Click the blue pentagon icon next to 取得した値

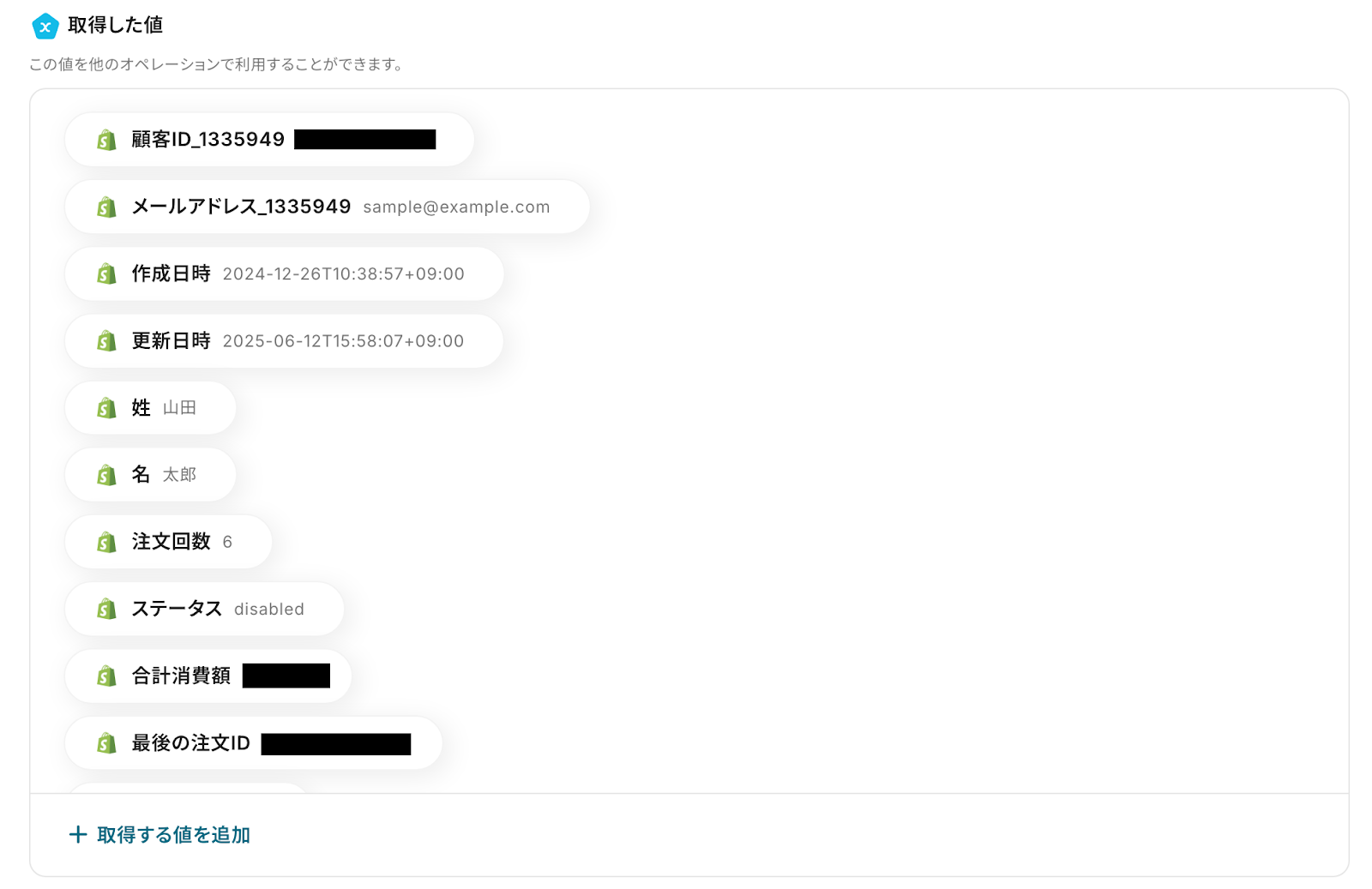click(45, 27)
